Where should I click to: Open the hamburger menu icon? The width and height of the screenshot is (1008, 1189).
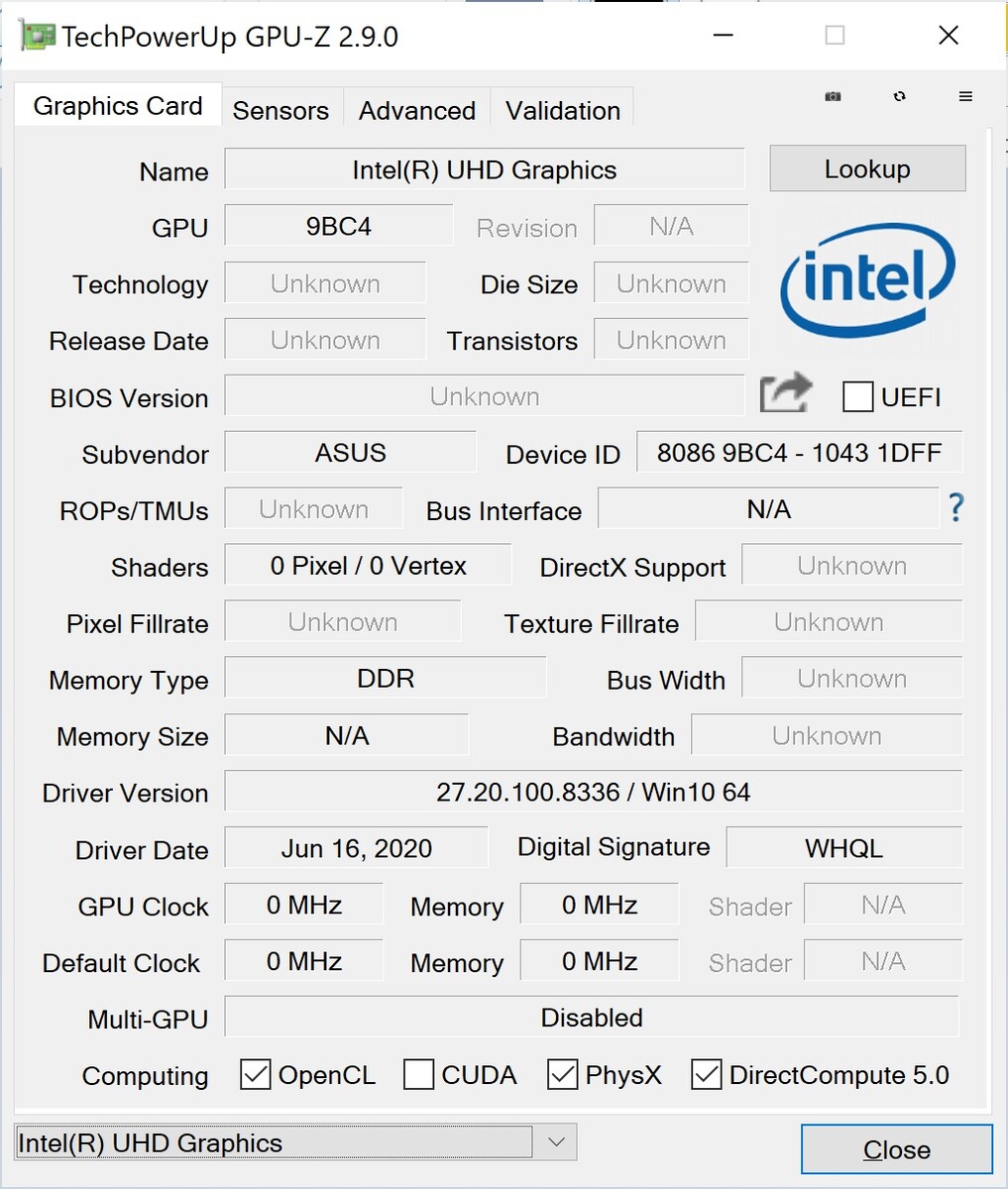pyautogui.click(x=965, y=96)
